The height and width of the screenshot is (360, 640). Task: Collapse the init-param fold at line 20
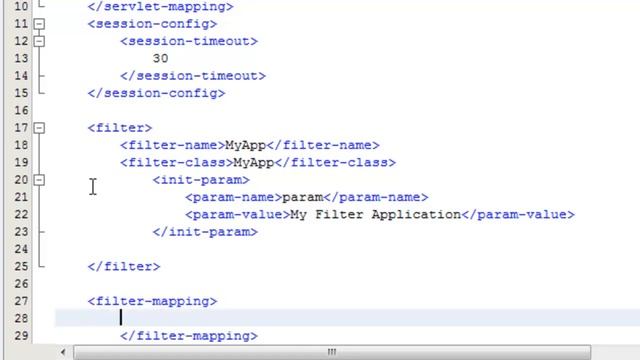coord(39,180)
